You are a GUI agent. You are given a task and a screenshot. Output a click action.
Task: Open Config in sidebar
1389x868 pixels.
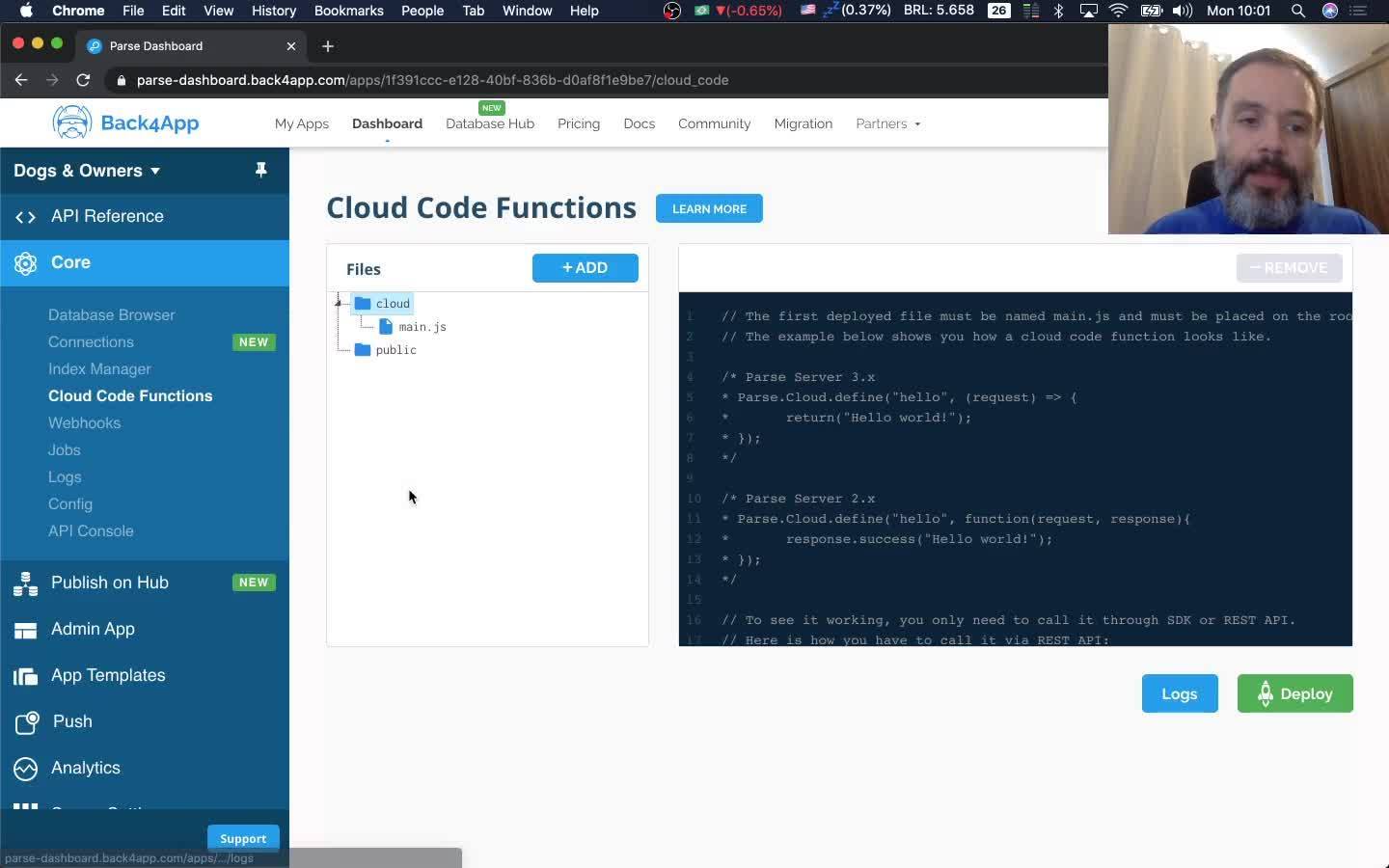pyautogui.click(x=70, y=504)
